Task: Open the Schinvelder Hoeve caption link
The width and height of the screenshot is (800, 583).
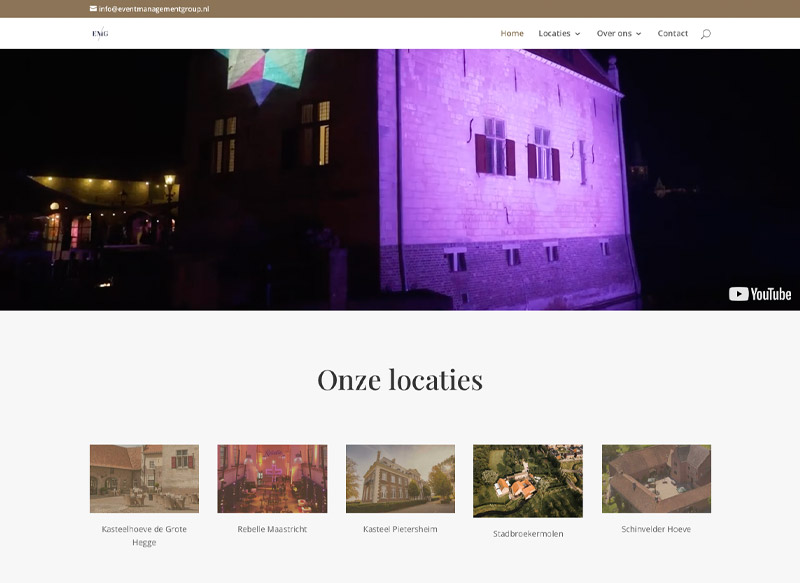Action: pos(656,529)
